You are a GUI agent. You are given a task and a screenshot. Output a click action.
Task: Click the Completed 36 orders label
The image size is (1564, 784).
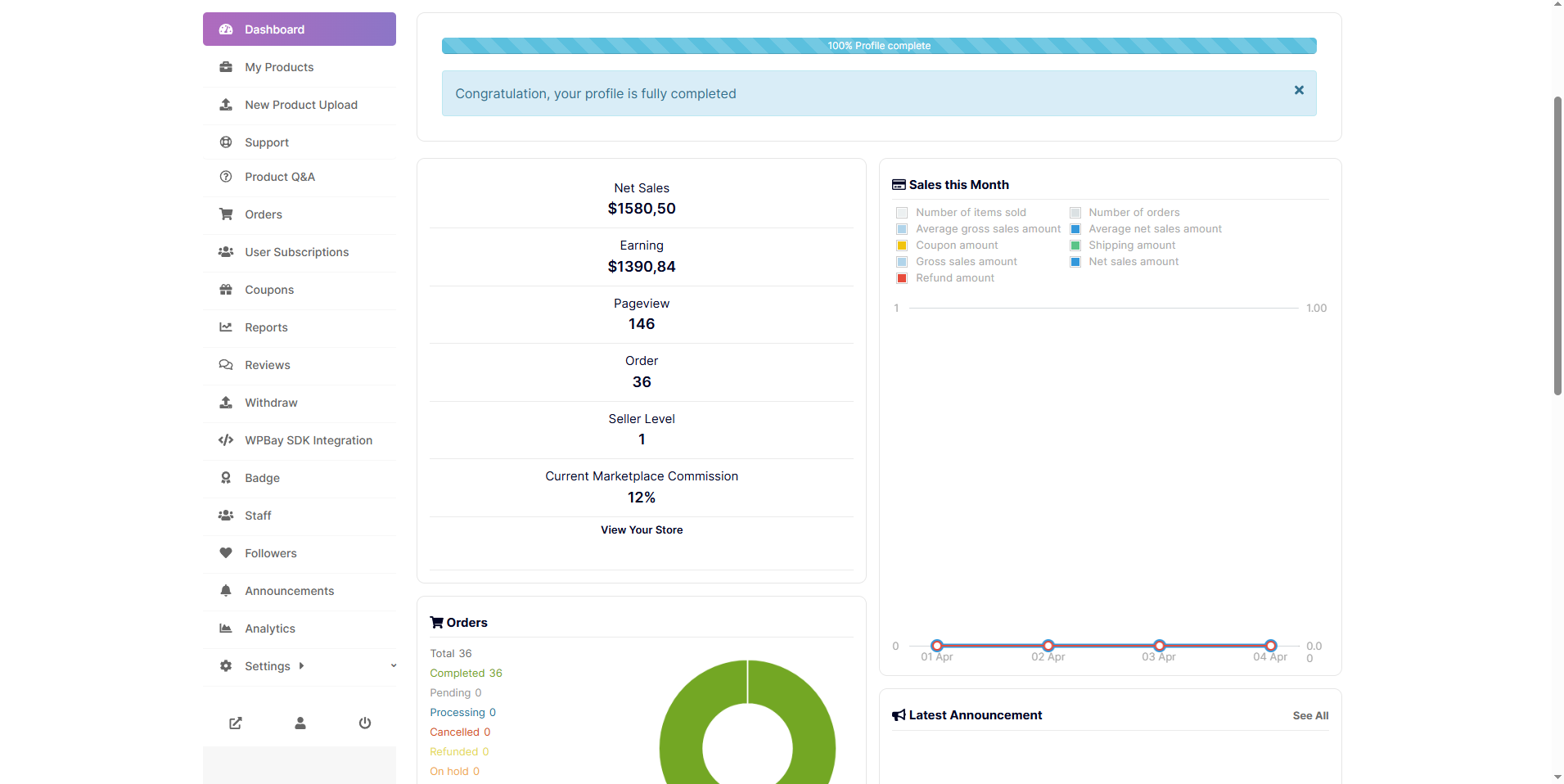tap(466, 674)
